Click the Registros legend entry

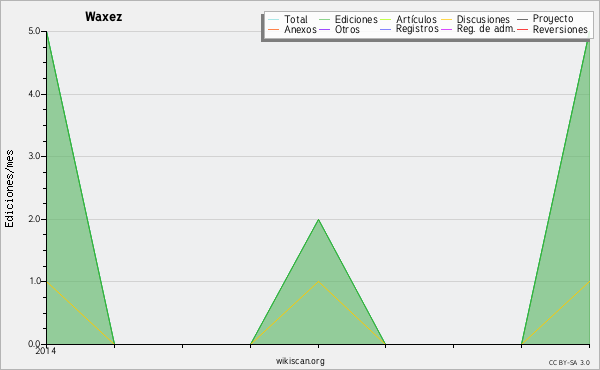(x=409, y=29)
